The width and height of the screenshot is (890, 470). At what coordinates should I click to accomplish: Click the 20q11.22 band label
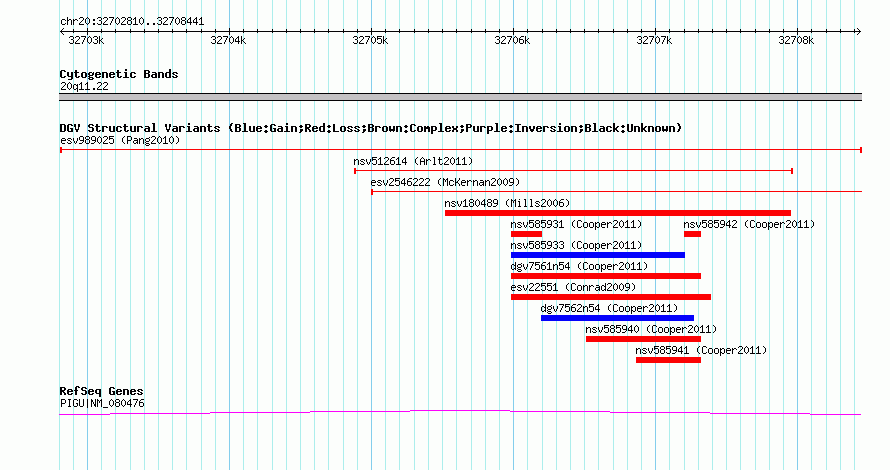pyautogui.click(x=84, y=86)
